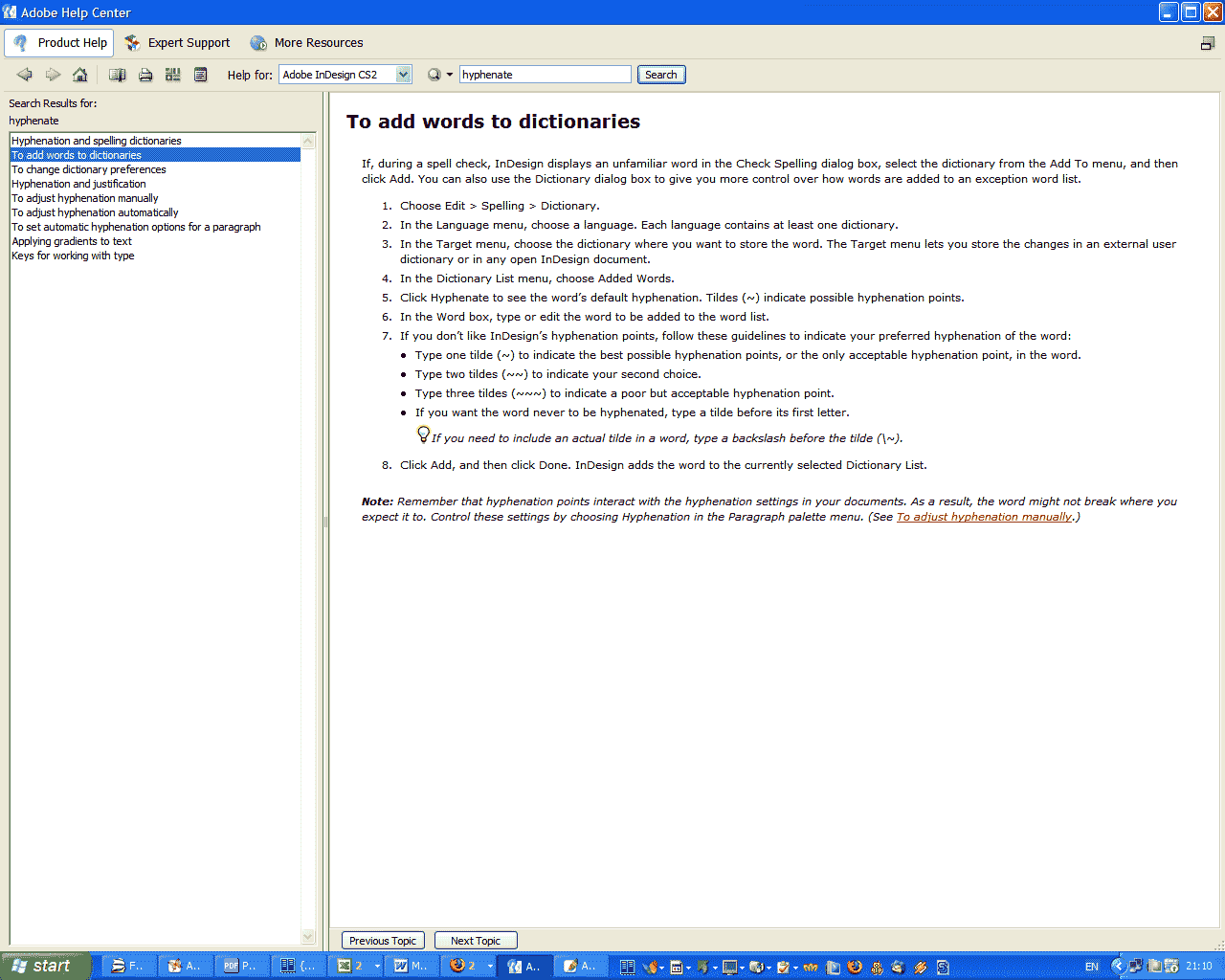Go to the Next Topic
The height and width of the screenshot is (980, 1225).
coord(476,941)
